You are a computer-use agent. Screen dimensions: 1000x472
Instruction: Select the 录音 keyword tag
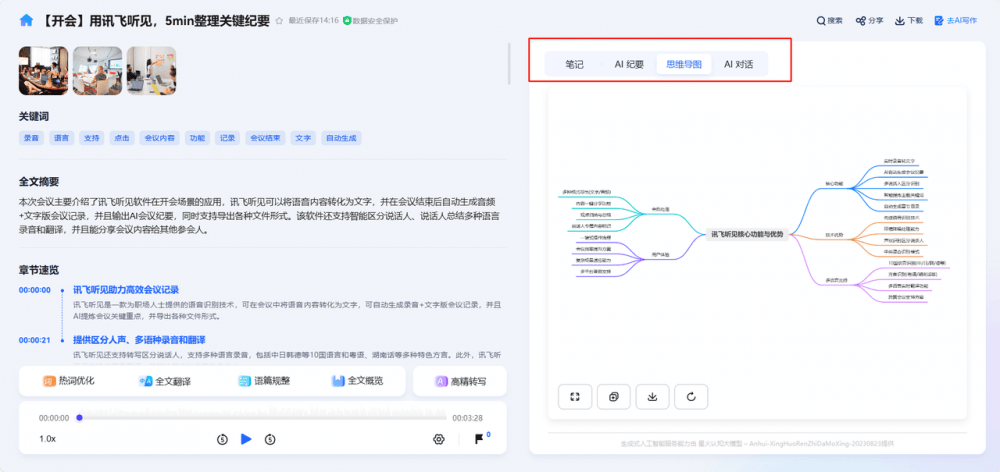(x=31, y=138)
